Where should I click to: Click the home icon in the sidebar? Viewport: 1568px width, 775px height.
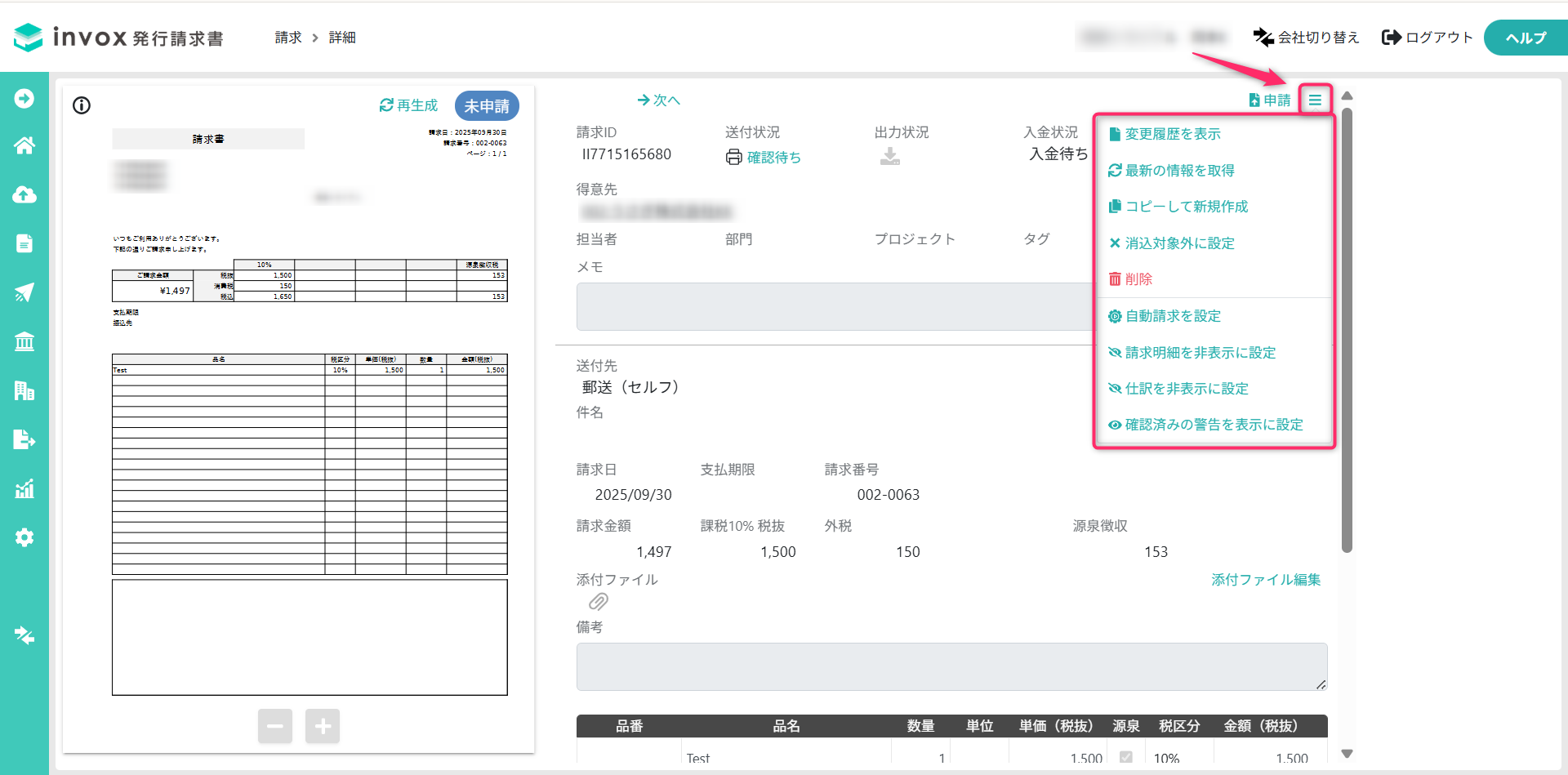[24, 146]
